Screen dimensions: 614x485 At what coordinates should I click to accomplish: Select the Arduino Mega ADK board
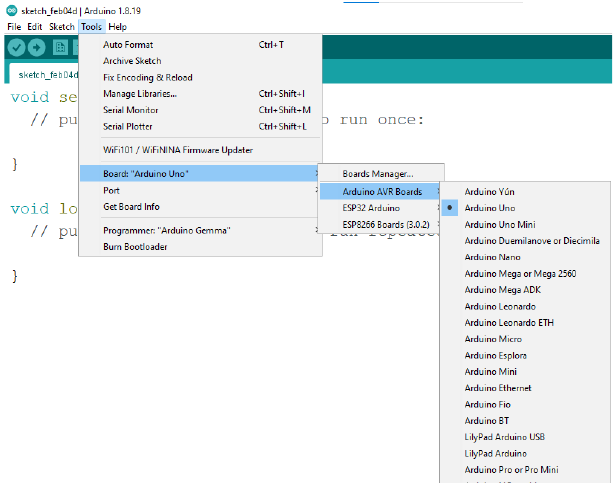click(x=526, y=290)
